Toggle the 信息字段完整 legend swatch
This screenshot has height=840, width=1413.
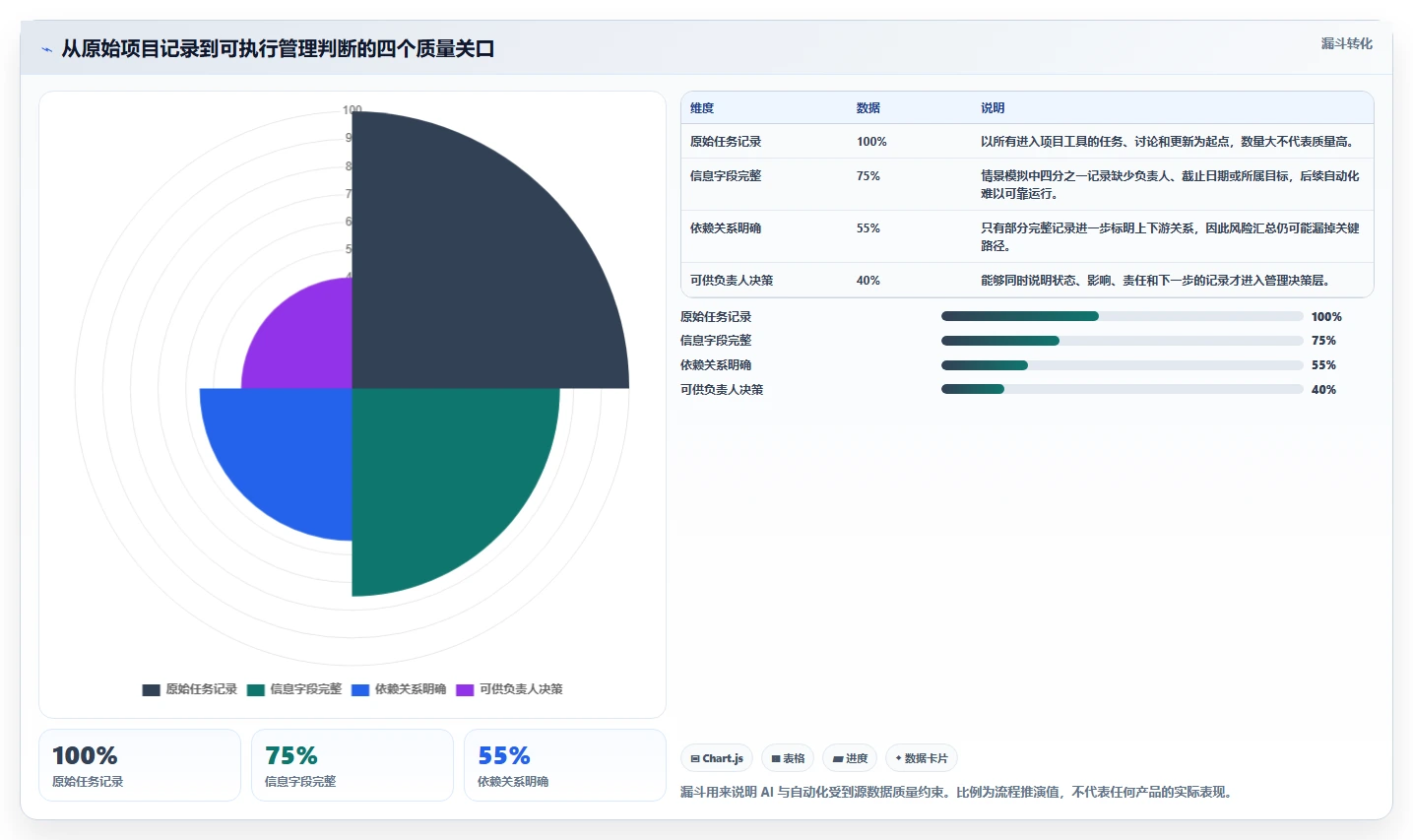point(256,689)
